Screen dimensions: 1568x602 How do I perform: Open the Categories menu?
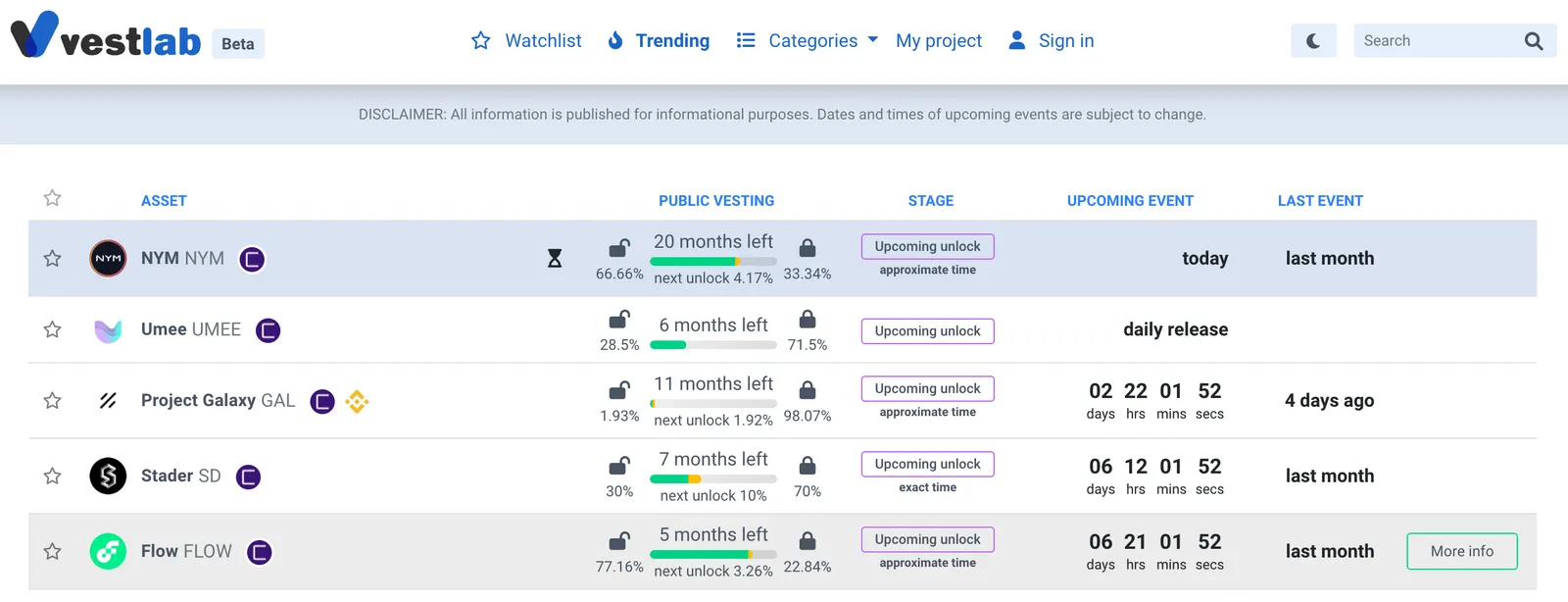[812, 40]
